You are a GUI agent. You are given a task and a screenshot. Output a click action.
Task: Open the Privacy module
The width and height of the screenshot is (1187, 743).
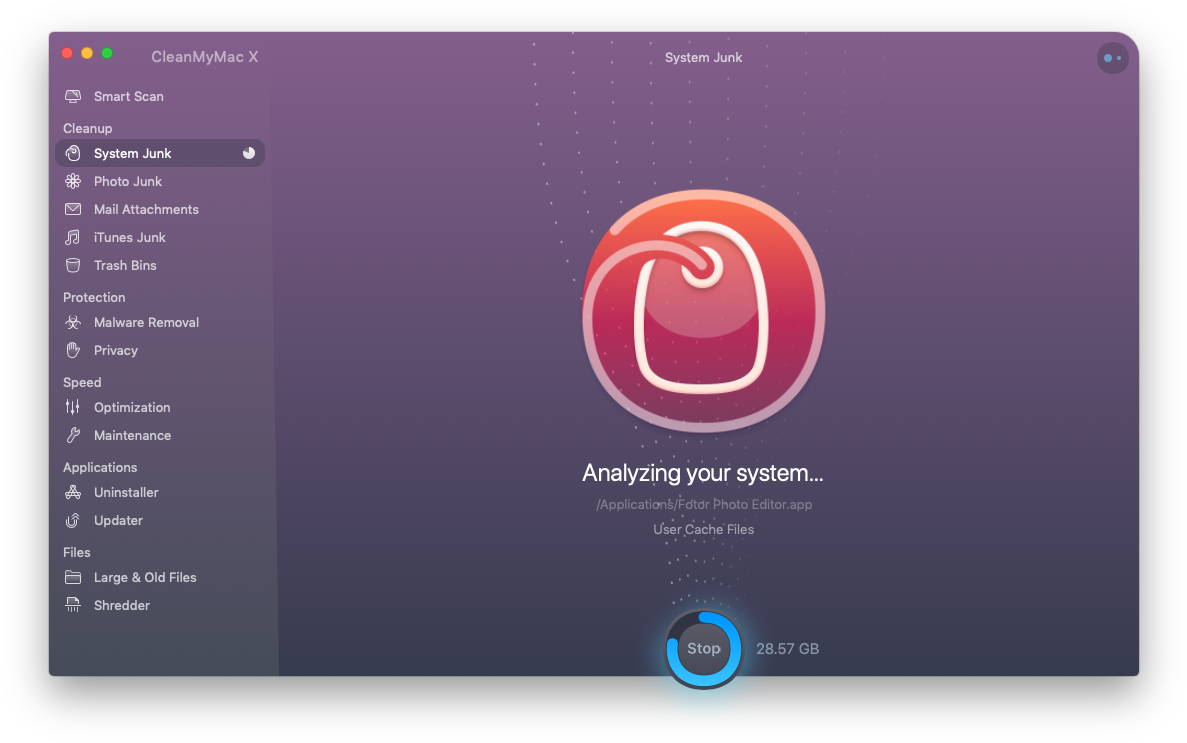[x=160, y=350]
